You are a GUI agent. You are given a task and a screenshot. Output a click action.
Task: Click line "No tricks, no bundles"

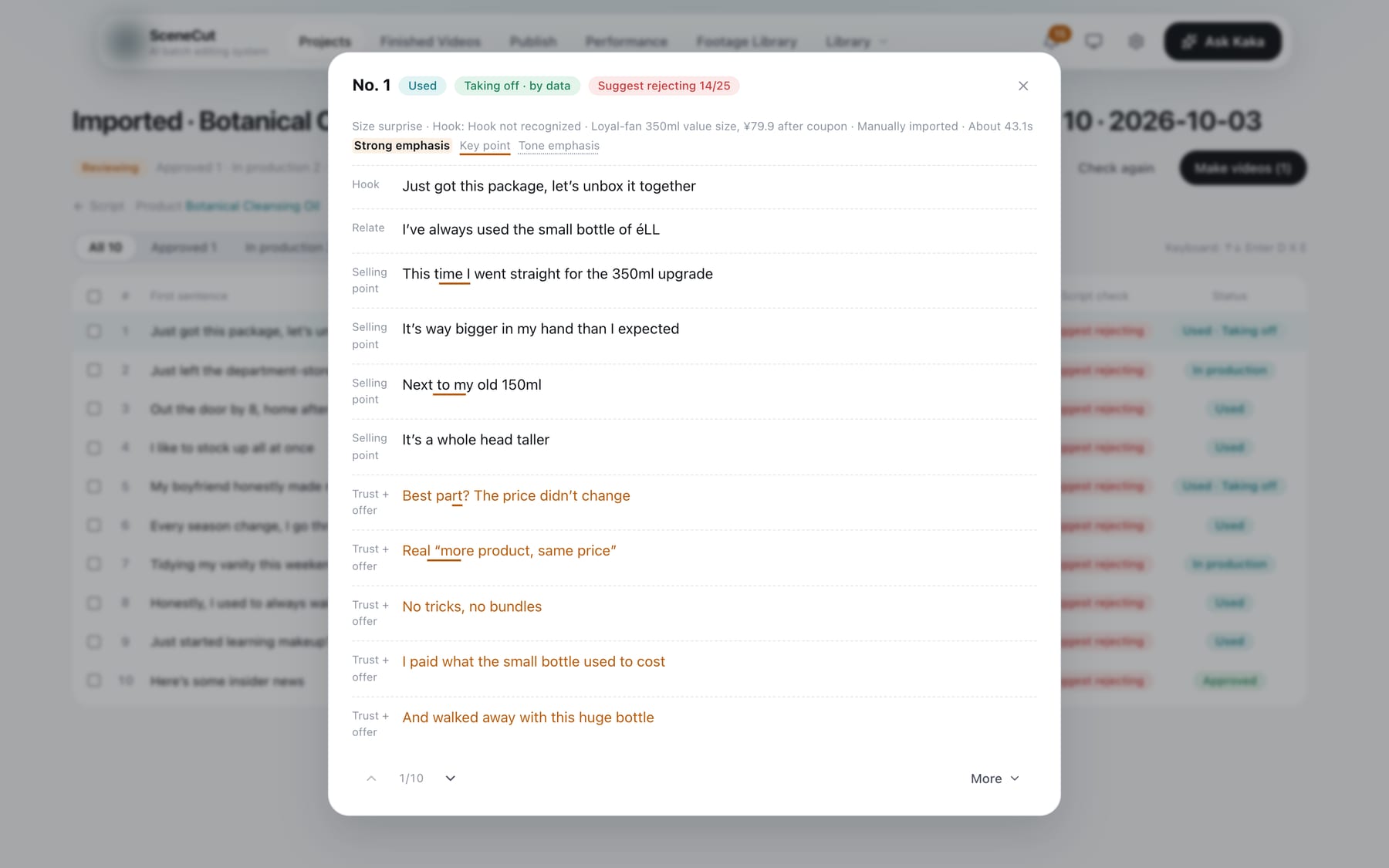[x=471, y=606]
